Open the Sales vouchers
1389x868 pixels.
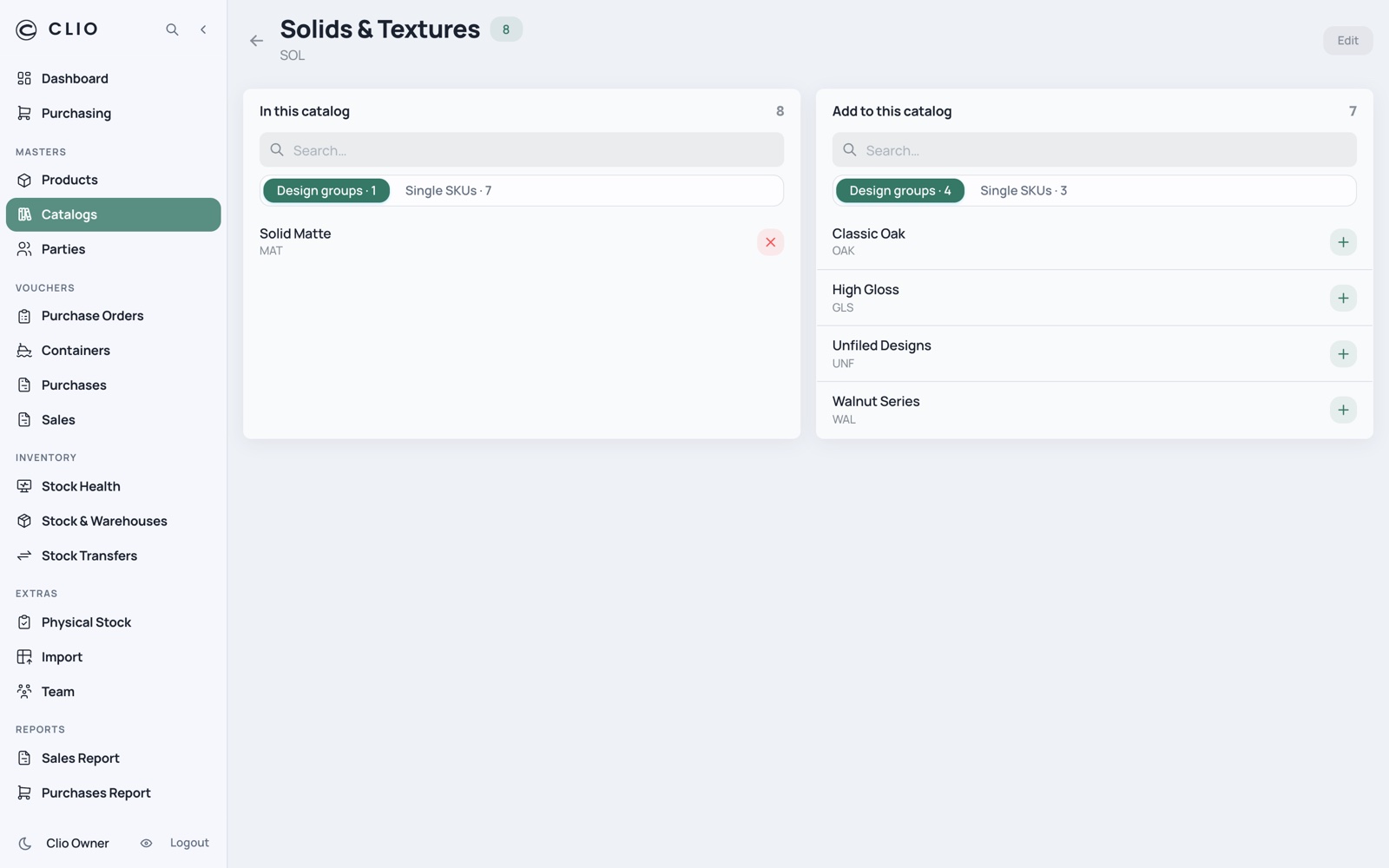click(x=114, y=420)
